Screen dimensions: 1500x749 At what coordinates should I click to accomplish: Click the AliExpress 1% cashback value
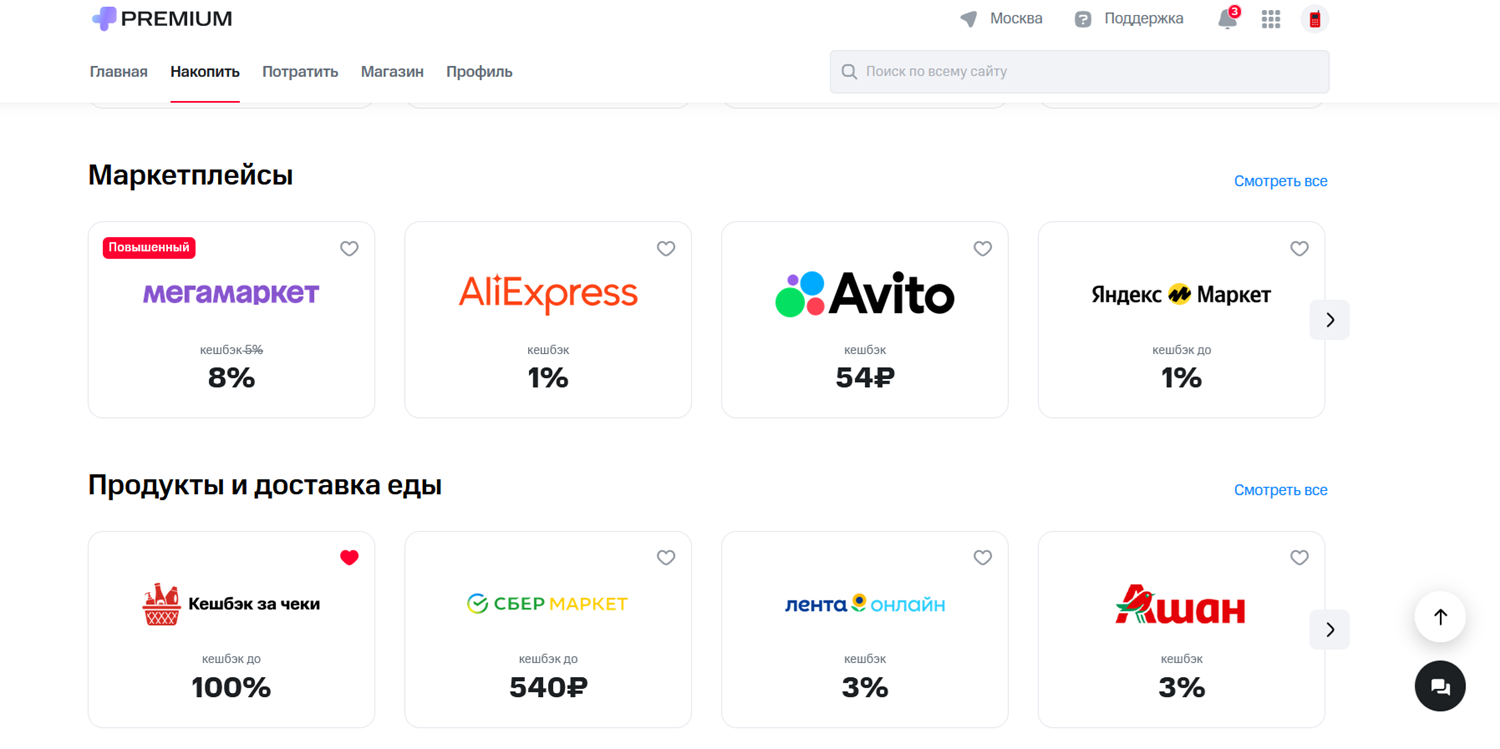coord(548,378)
